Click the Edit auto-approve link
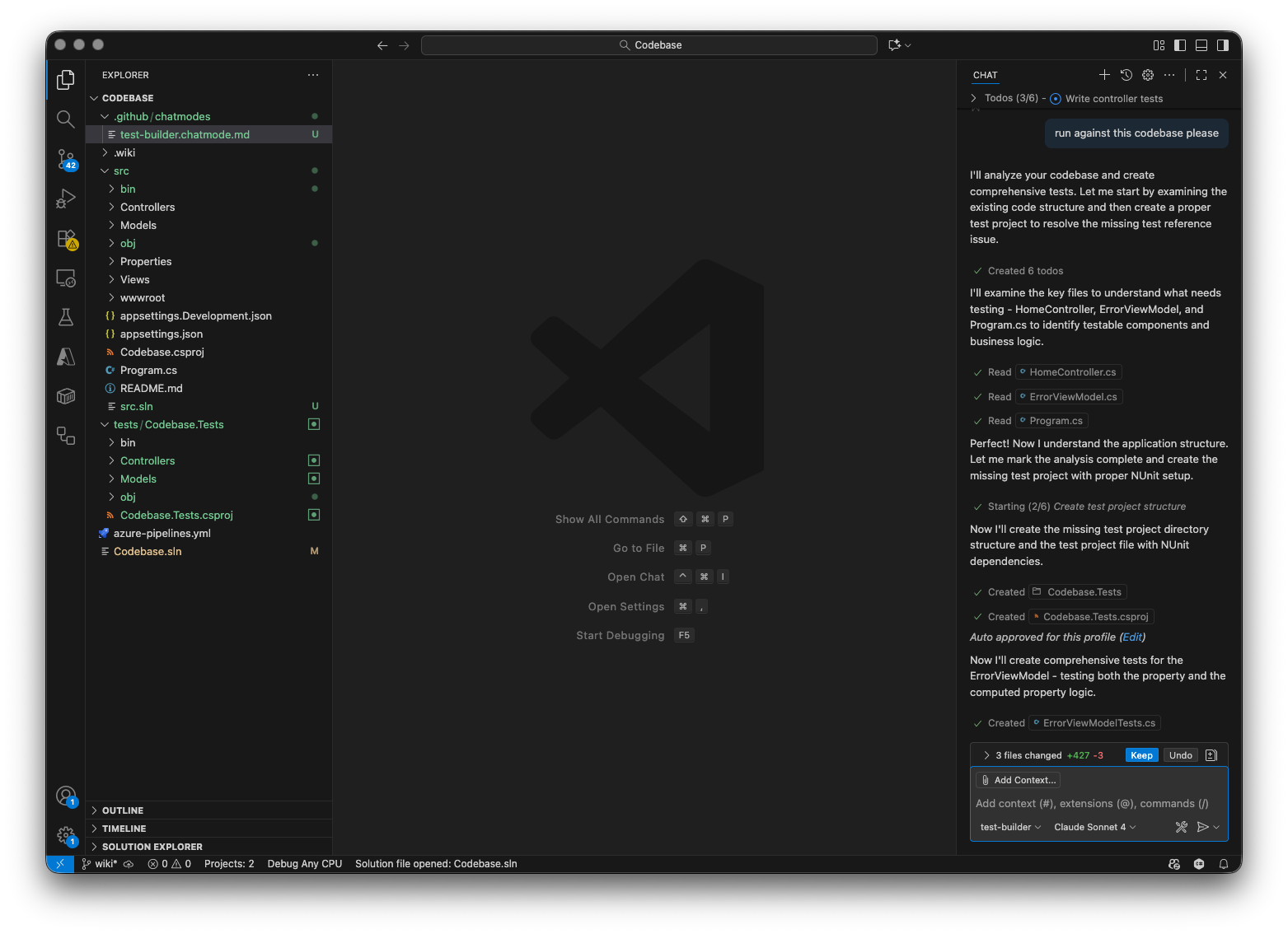This screenshot has width=1288, height=934. 1132,637
